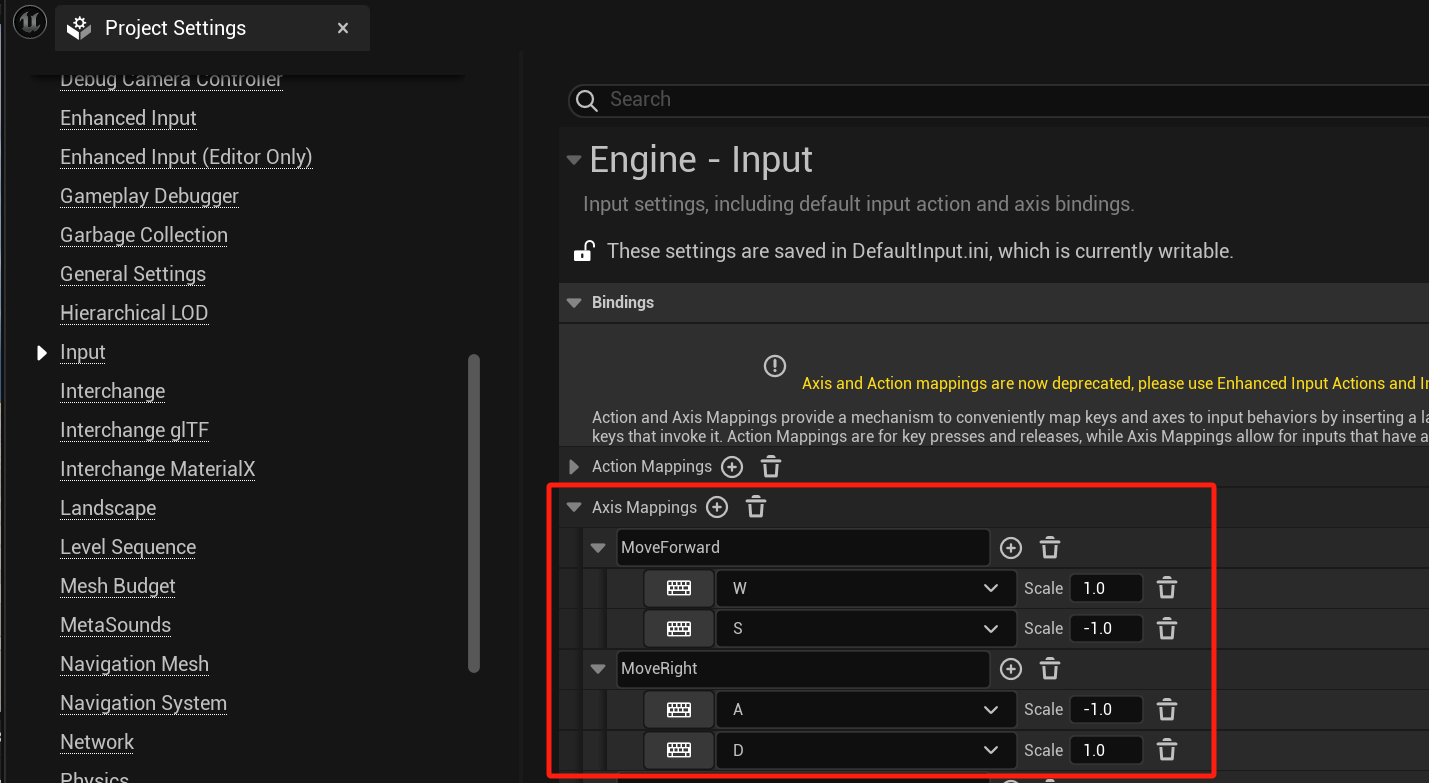The image size is (1429, 783).
Task: Open the S key dropdown
Action: [x=866, y=629]
